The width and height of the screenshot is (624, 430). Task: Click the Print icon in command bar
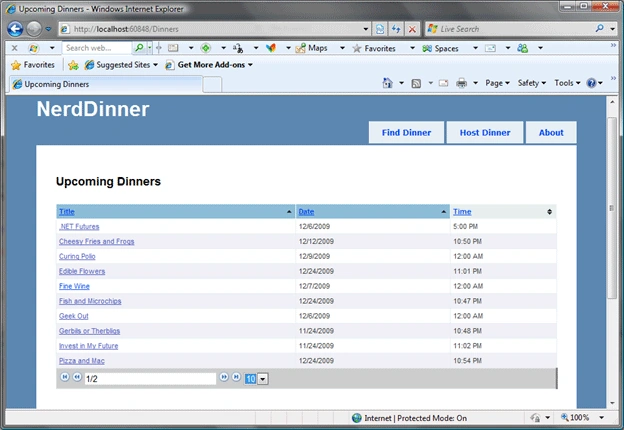461,83
